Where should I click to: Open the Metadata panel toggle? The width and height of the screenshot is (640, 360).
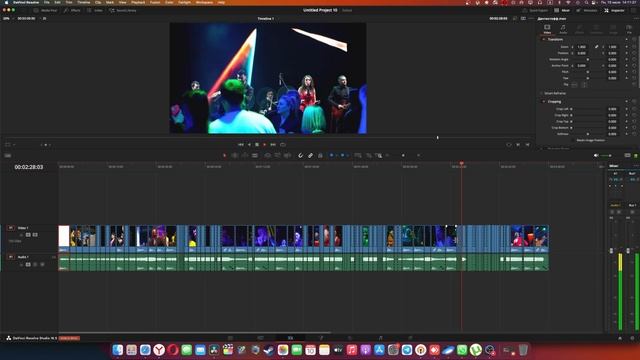[x=587, y=10]
